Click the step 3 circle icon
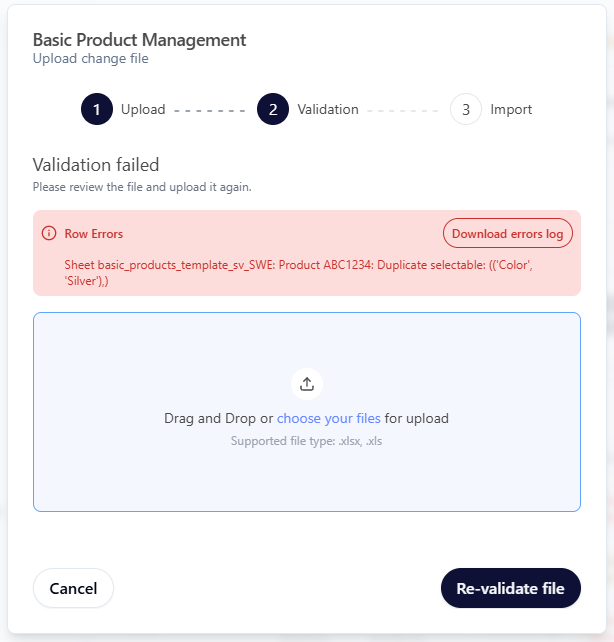 pos(466,110)
